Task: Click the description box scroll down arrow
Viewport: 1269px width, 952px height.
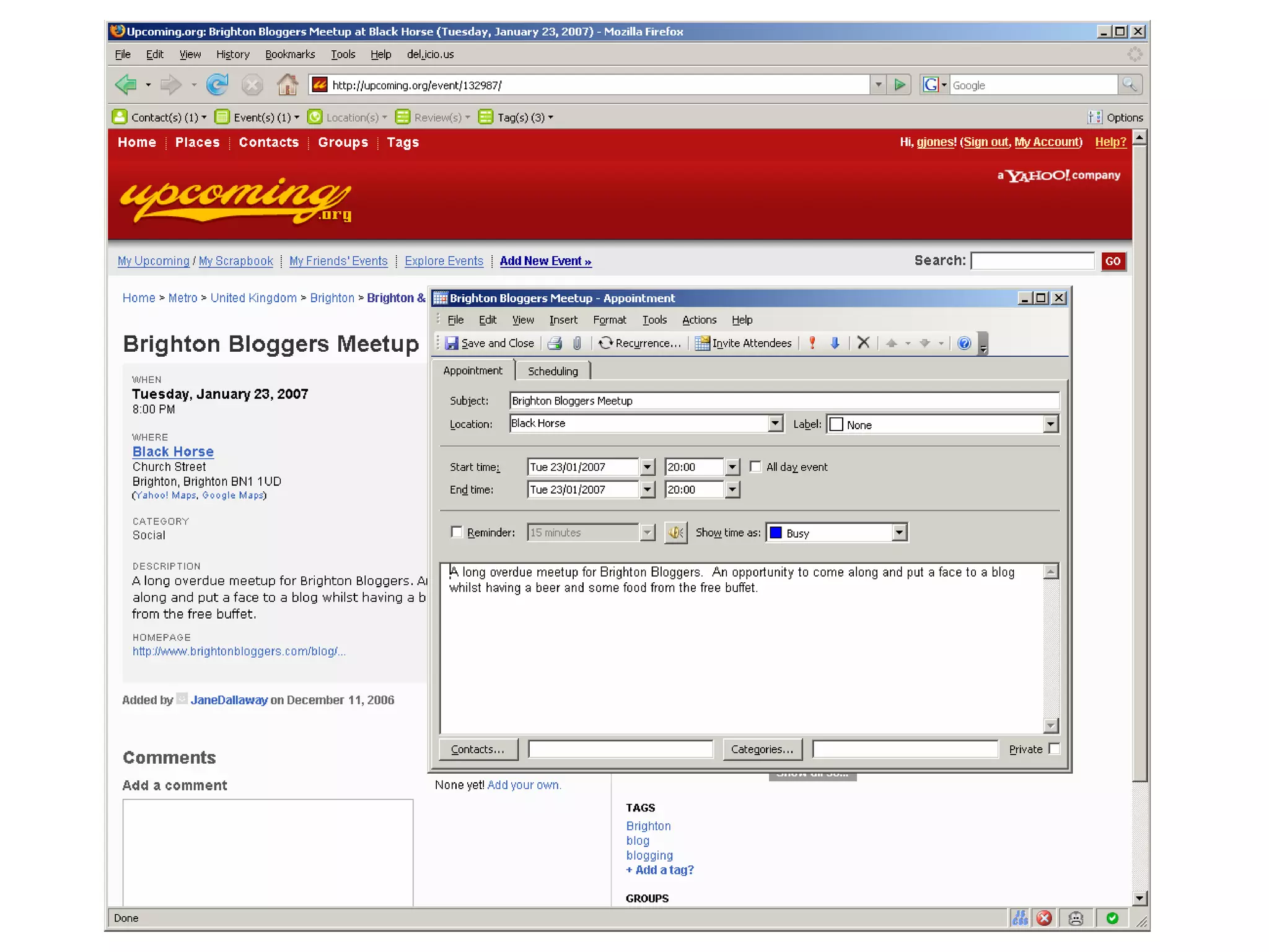Action: pyautogui.click(x=1050, y=725)
